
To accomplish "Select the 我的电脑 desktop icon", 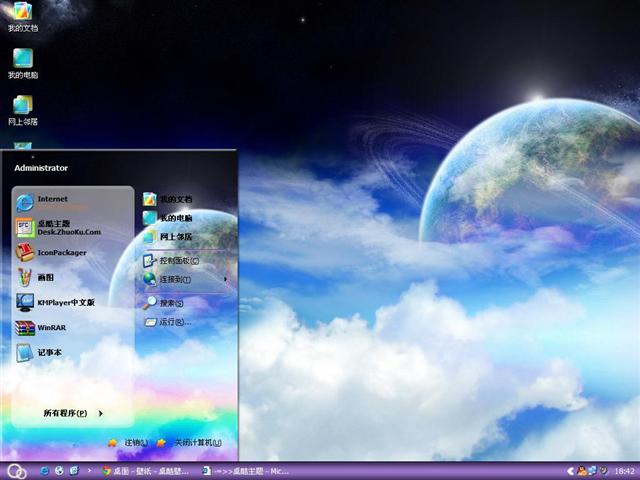I will [22, 63].
